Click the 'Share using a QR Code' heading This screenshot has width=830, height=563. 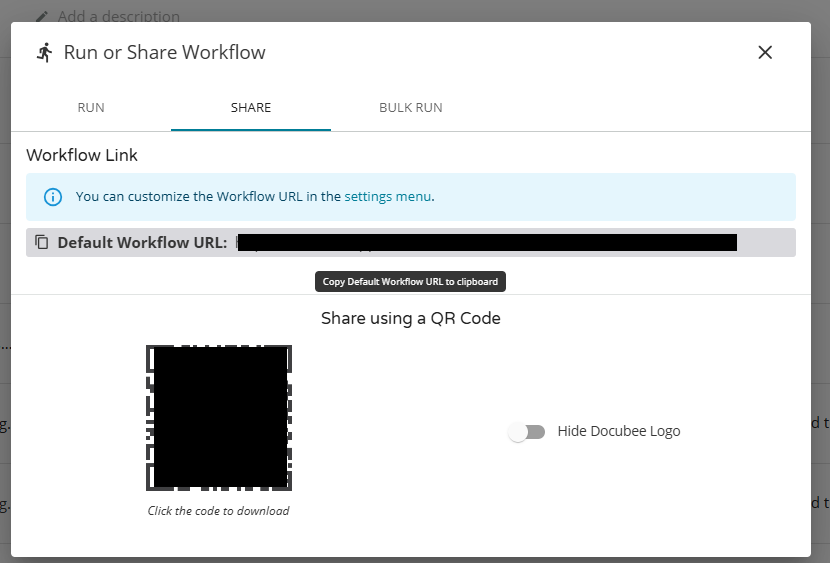pyautogui.click(x=411, y=318)
